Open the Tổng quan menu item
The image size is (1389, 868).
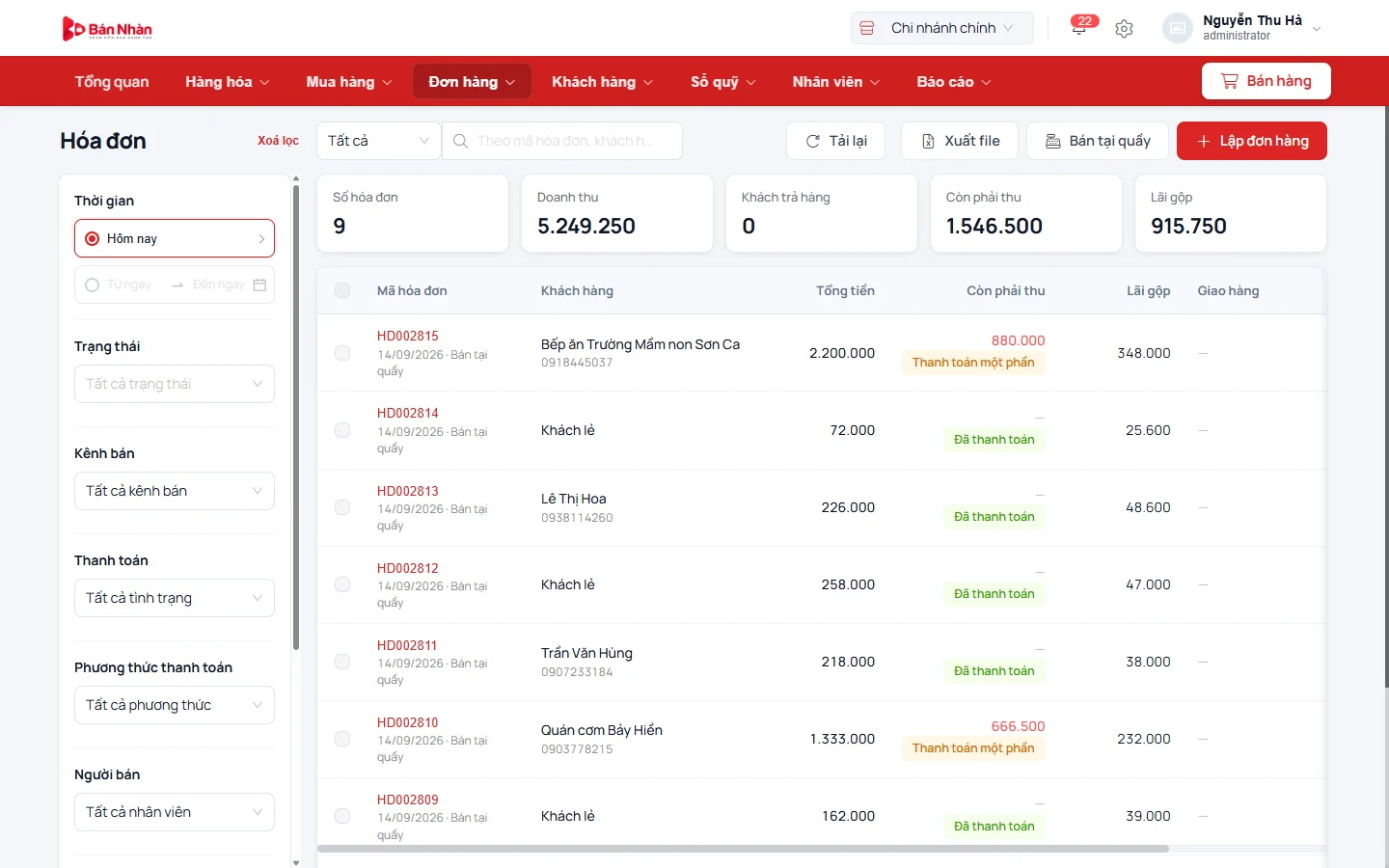point(112,82)
